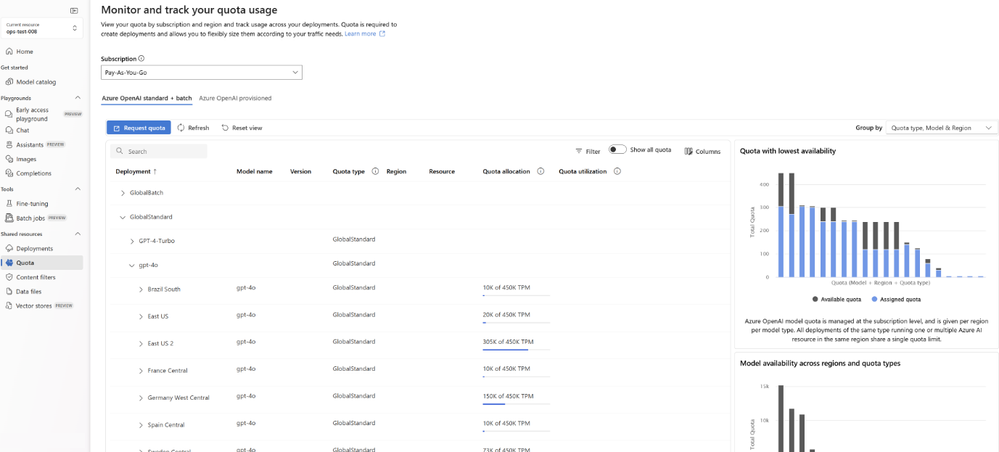Open the Pay-As-You-Go subscription dropdown
The width and height of the screenshot is (999, 452).
pos(201,73)
